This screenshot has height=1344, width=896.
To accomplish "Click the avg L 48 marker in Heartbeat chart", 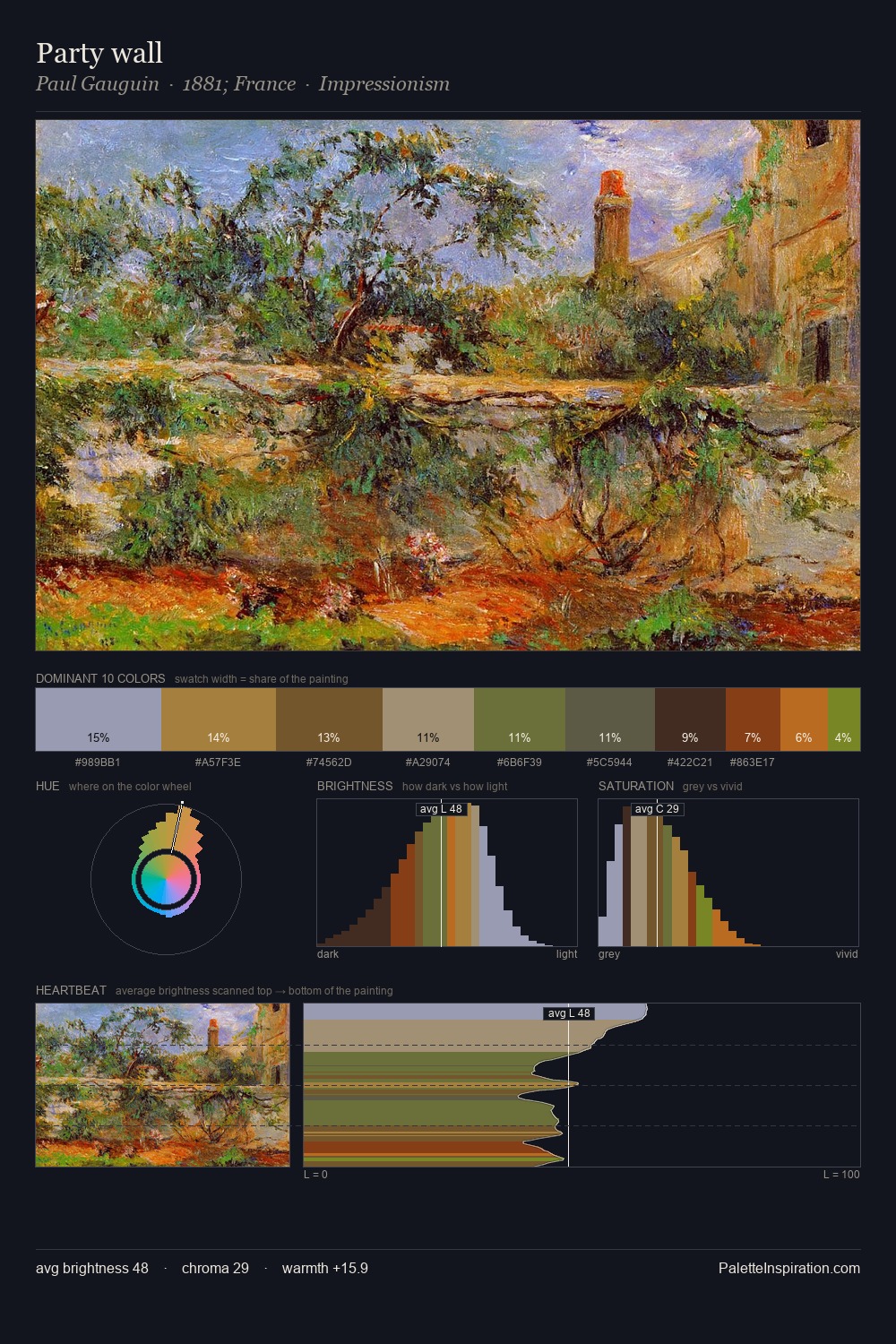I will 569,1013.
